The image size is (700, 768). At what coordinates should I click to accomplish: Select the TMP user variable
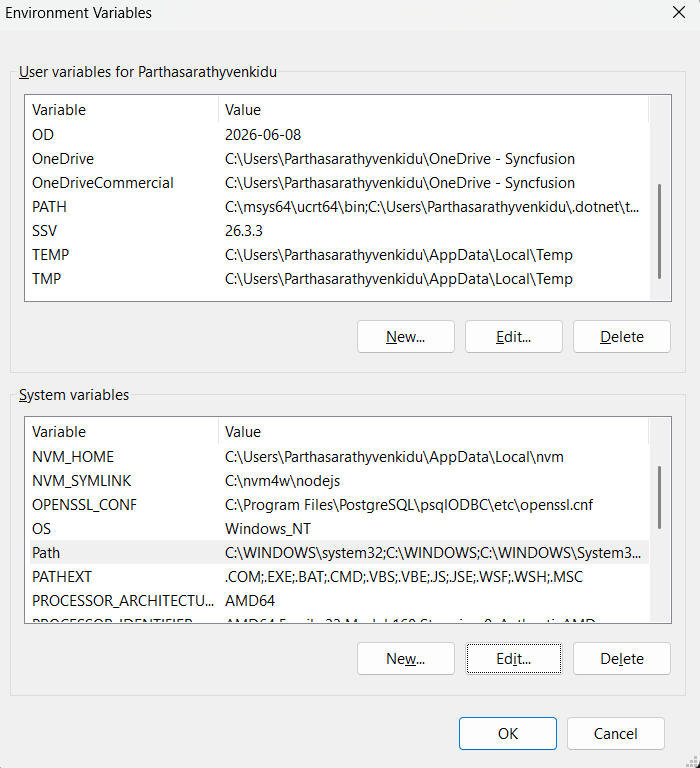click(339, 279)
